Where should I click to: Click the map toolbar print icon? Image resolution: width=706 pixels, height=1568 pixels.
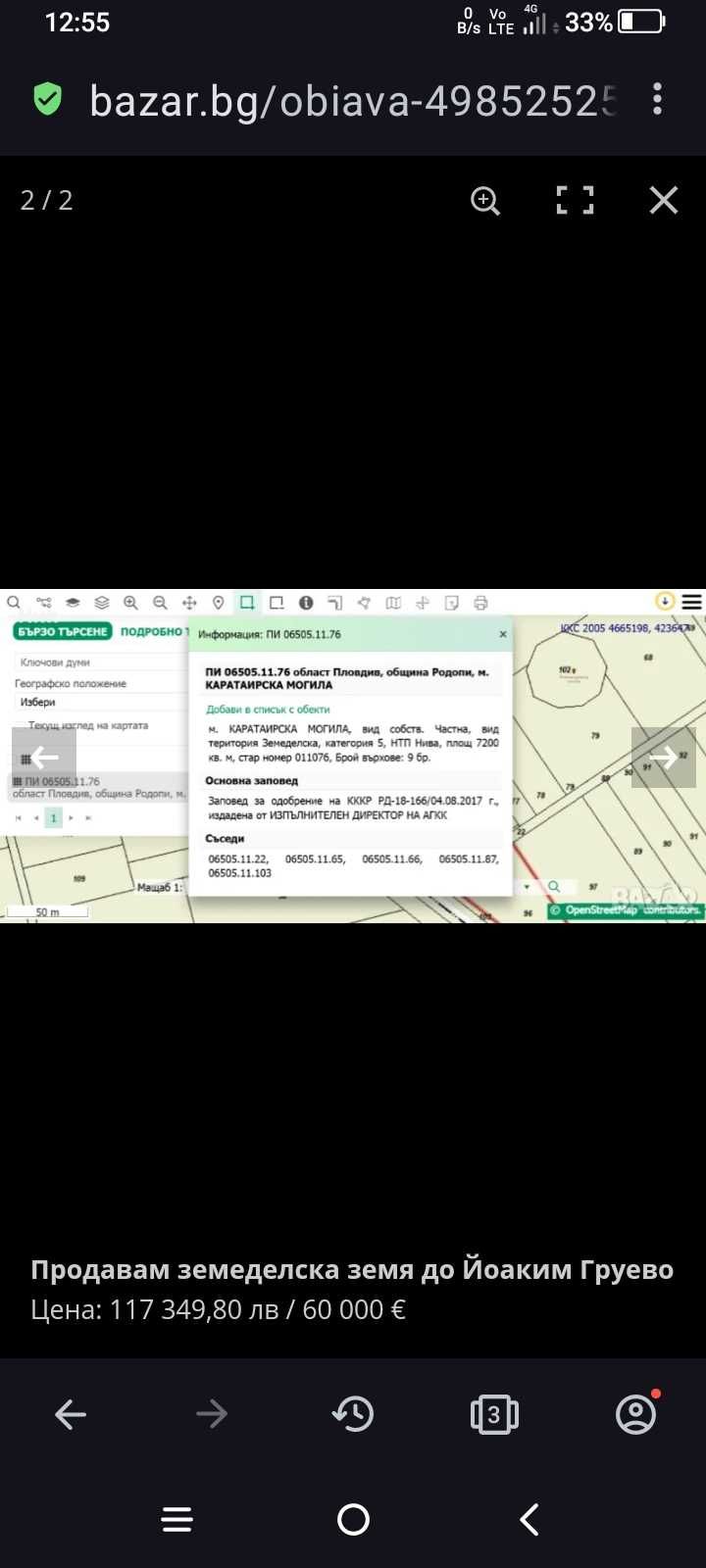click(480, 603)
